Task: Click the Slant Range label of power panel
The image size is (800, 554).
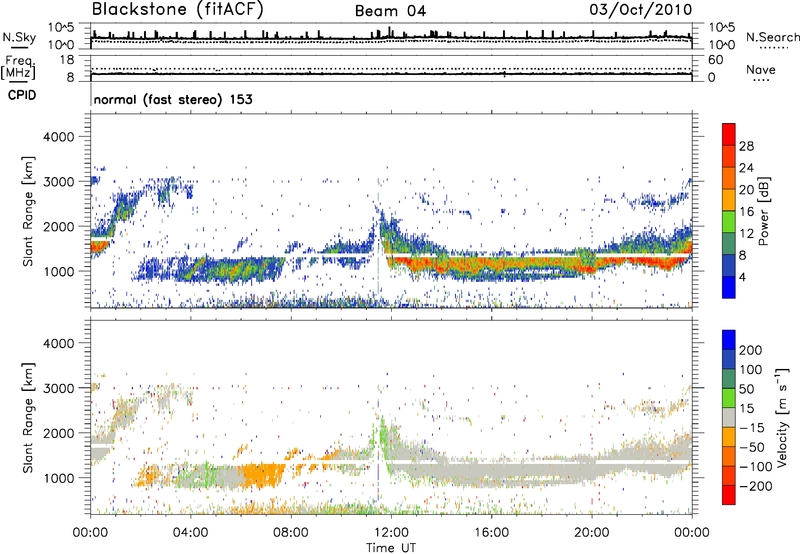Action: click(x=28, y=211)
